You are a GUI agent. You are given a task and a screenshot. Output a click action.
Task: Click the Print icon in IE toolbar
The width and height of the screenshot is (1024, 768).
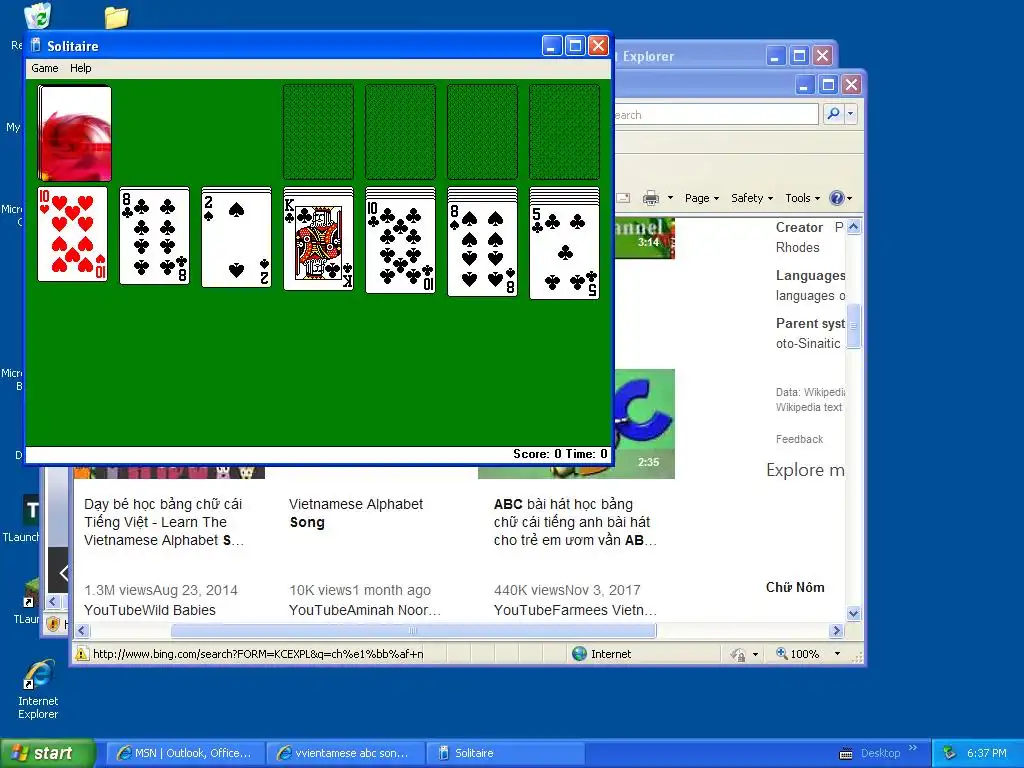pos(650,198)
